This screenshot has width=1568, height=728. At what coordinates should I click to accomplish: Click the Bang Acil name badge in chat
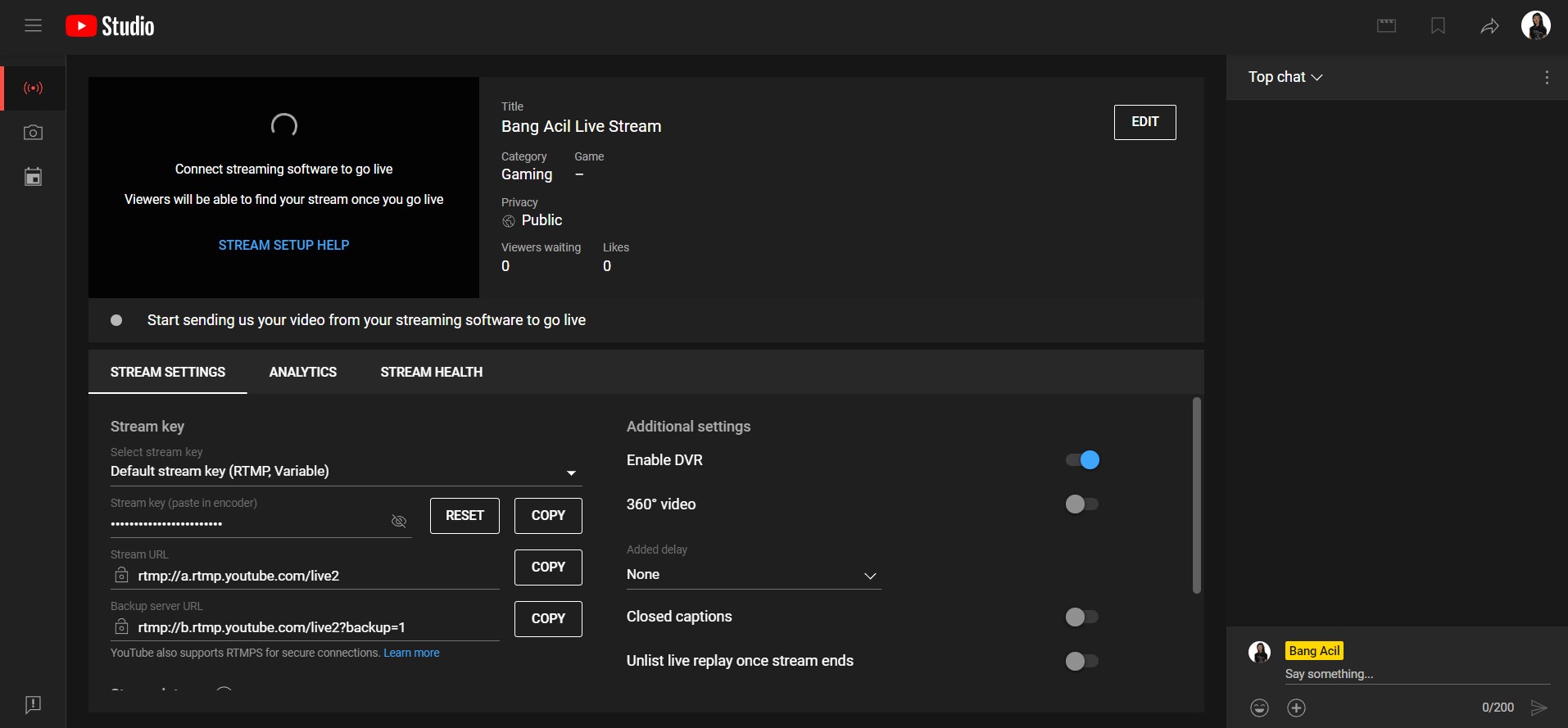click(x=1314, y=651)
